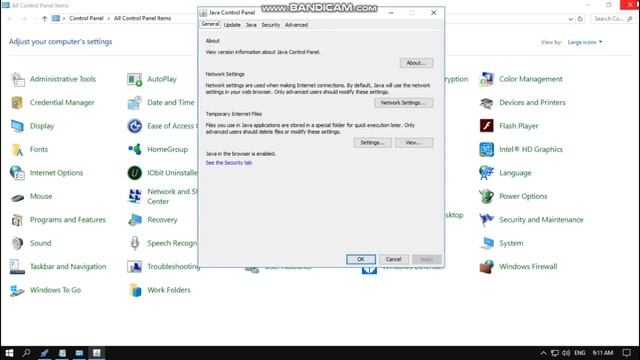Open Internet Options icon

[x=18, y=173]
